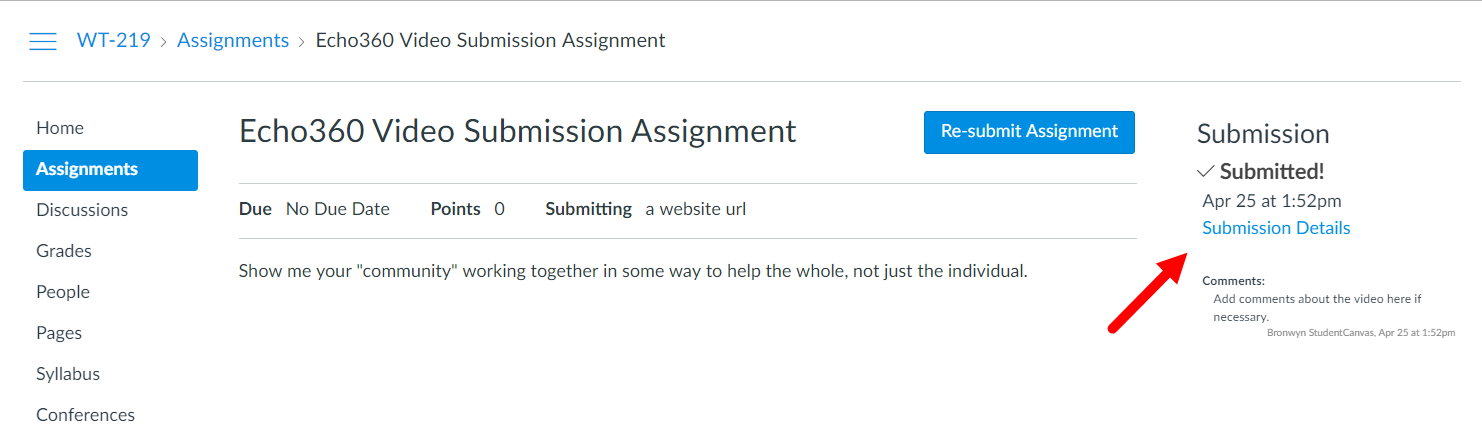Open Assignments breadcrumb link
The height and width of the screenshot is (438, 1482).
click(x=233, y=41)
